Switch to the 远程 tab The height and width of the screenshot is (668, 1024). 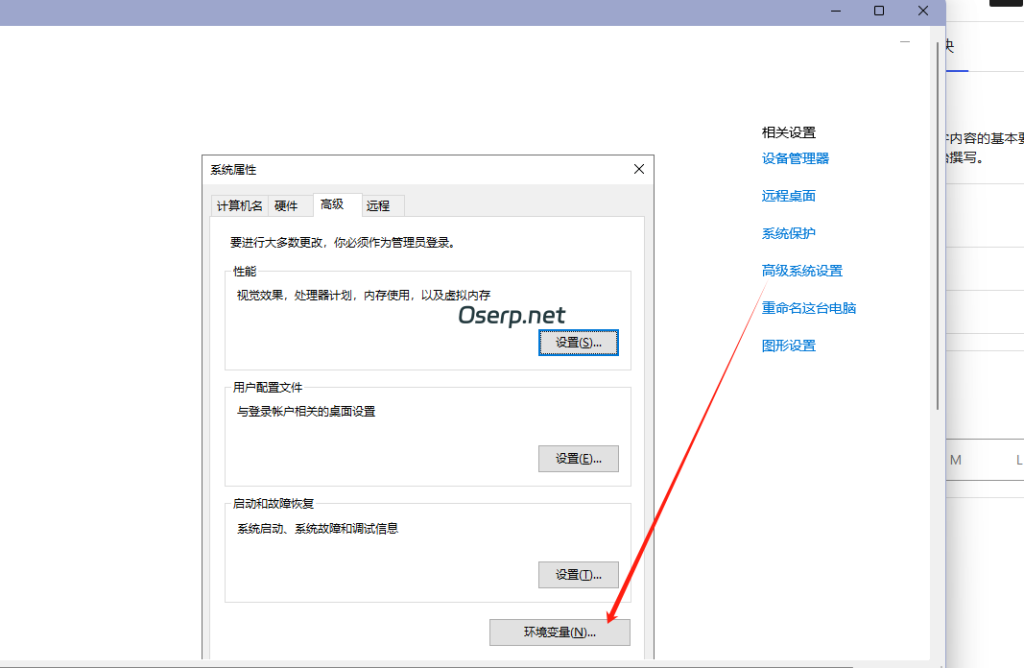pos(380,205)
